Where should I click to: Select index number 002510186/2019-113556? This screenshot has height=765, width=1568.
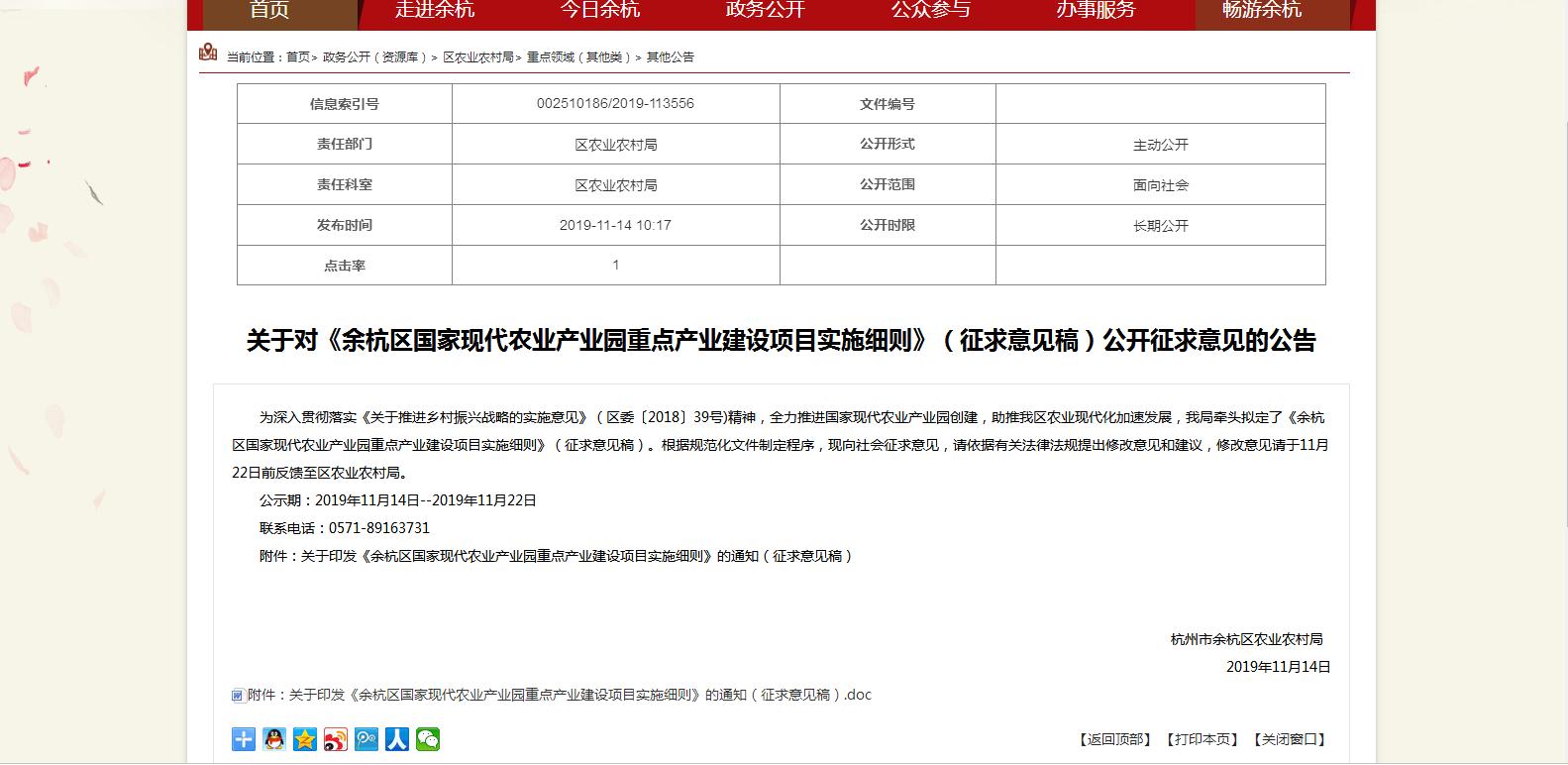tap(615, 103)
